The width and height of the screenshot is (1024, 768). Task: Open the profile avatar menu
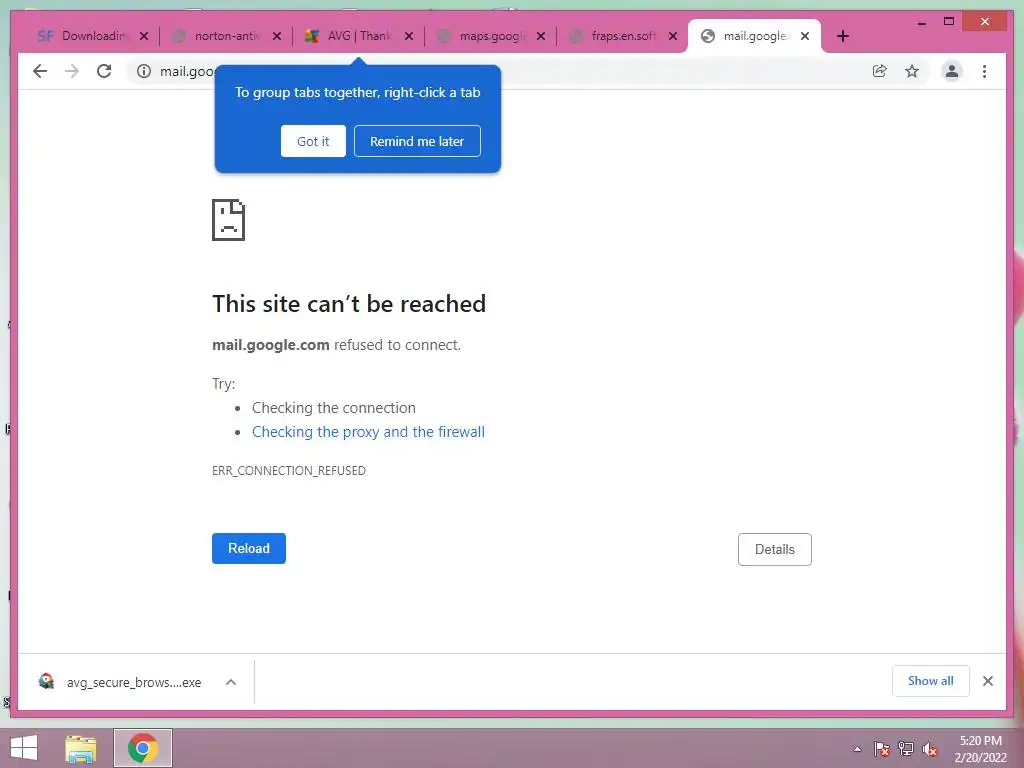[952, 71]
